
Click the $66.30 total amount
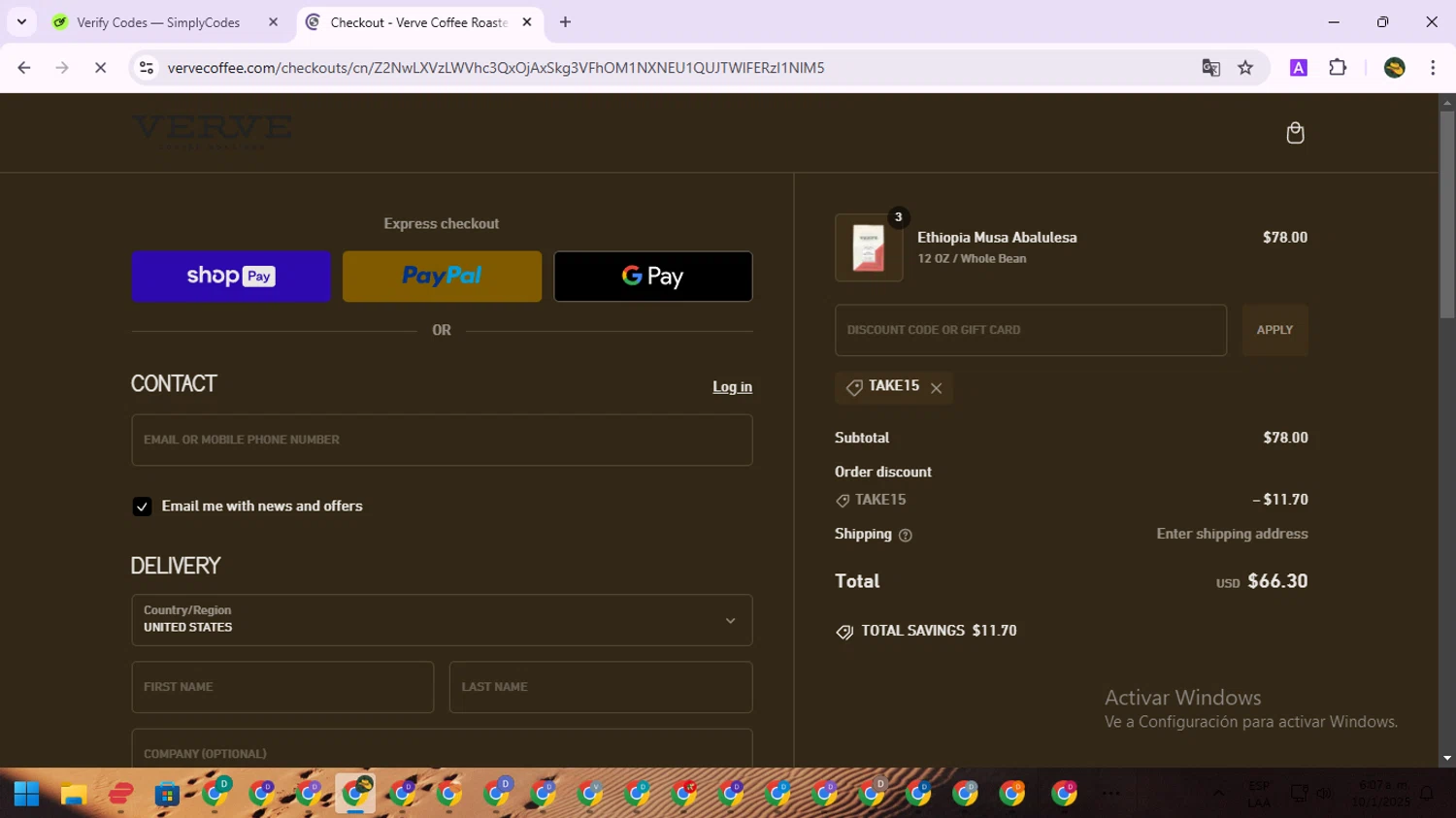coord(1277,581)
